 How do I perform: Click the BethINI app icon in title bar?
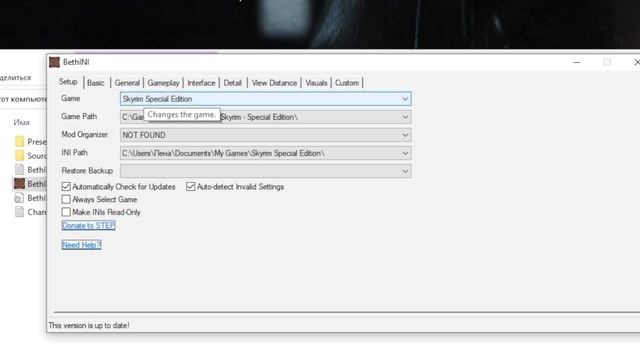(x=54, y=62)
